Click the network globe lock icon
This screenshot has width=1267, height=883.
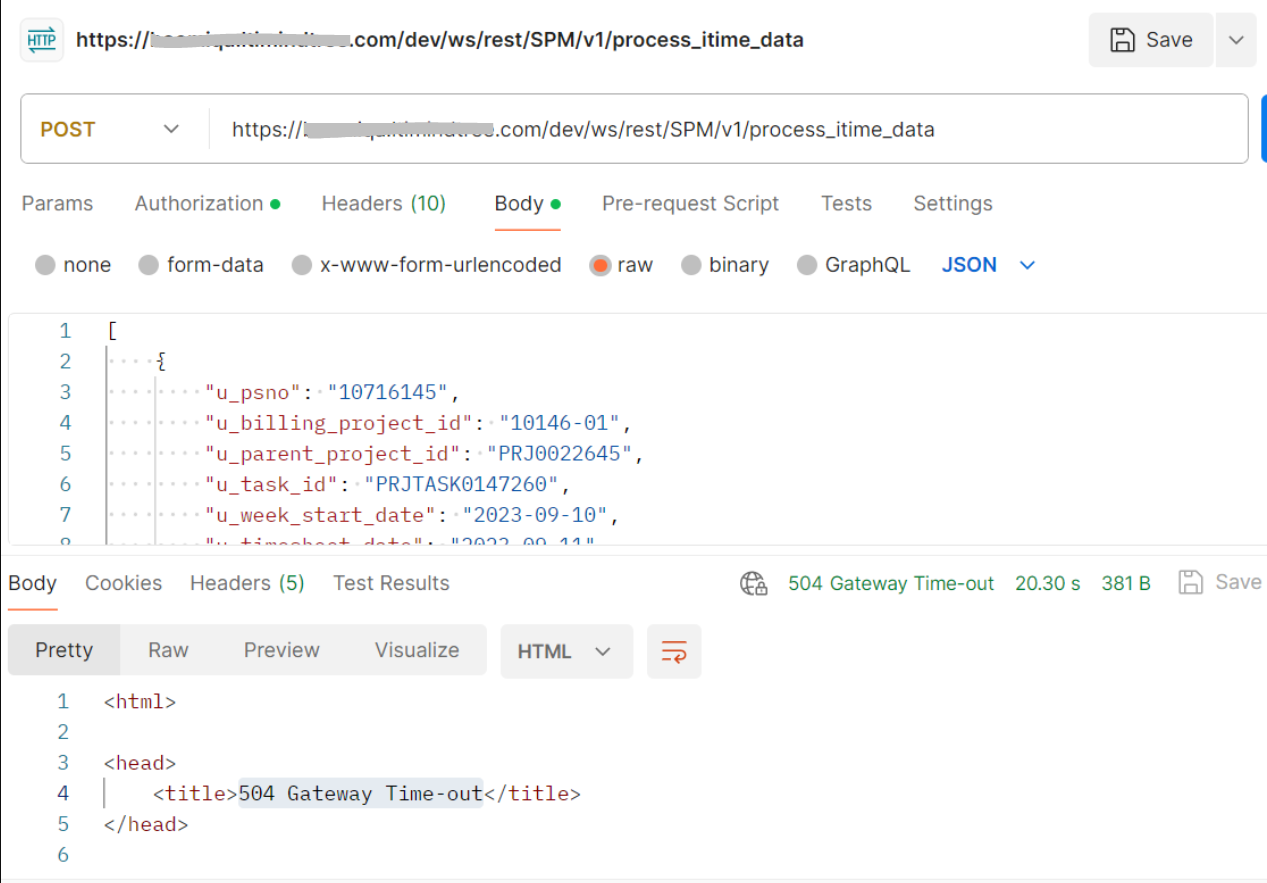click(753, 583)
